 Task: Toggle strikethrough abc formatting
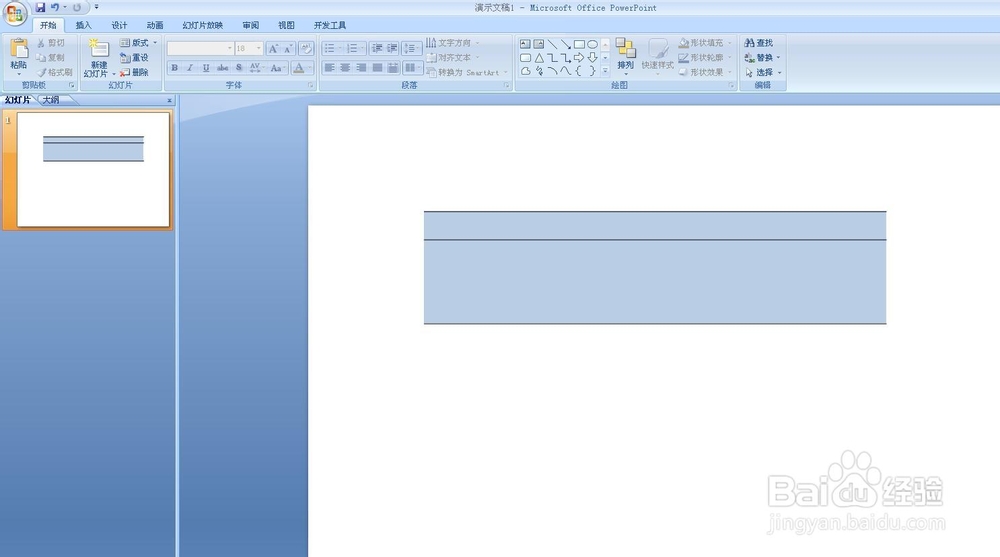[x=222, y=68]
